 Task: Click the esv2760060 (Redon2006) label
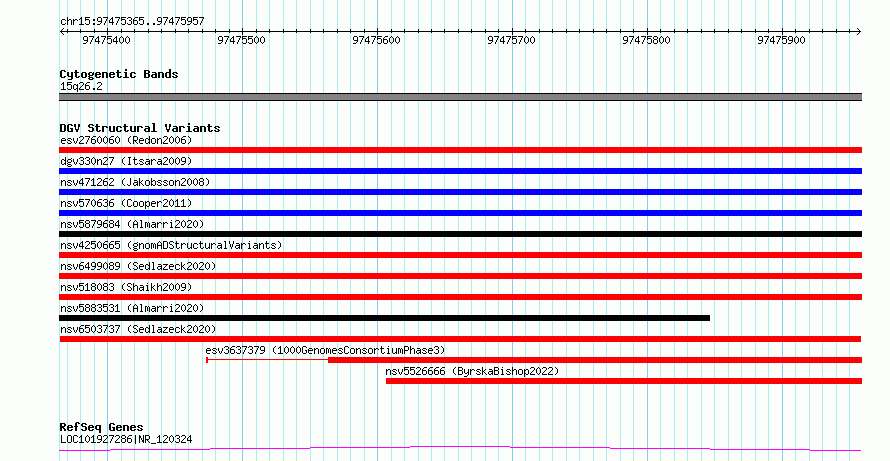tap(126, 140)
